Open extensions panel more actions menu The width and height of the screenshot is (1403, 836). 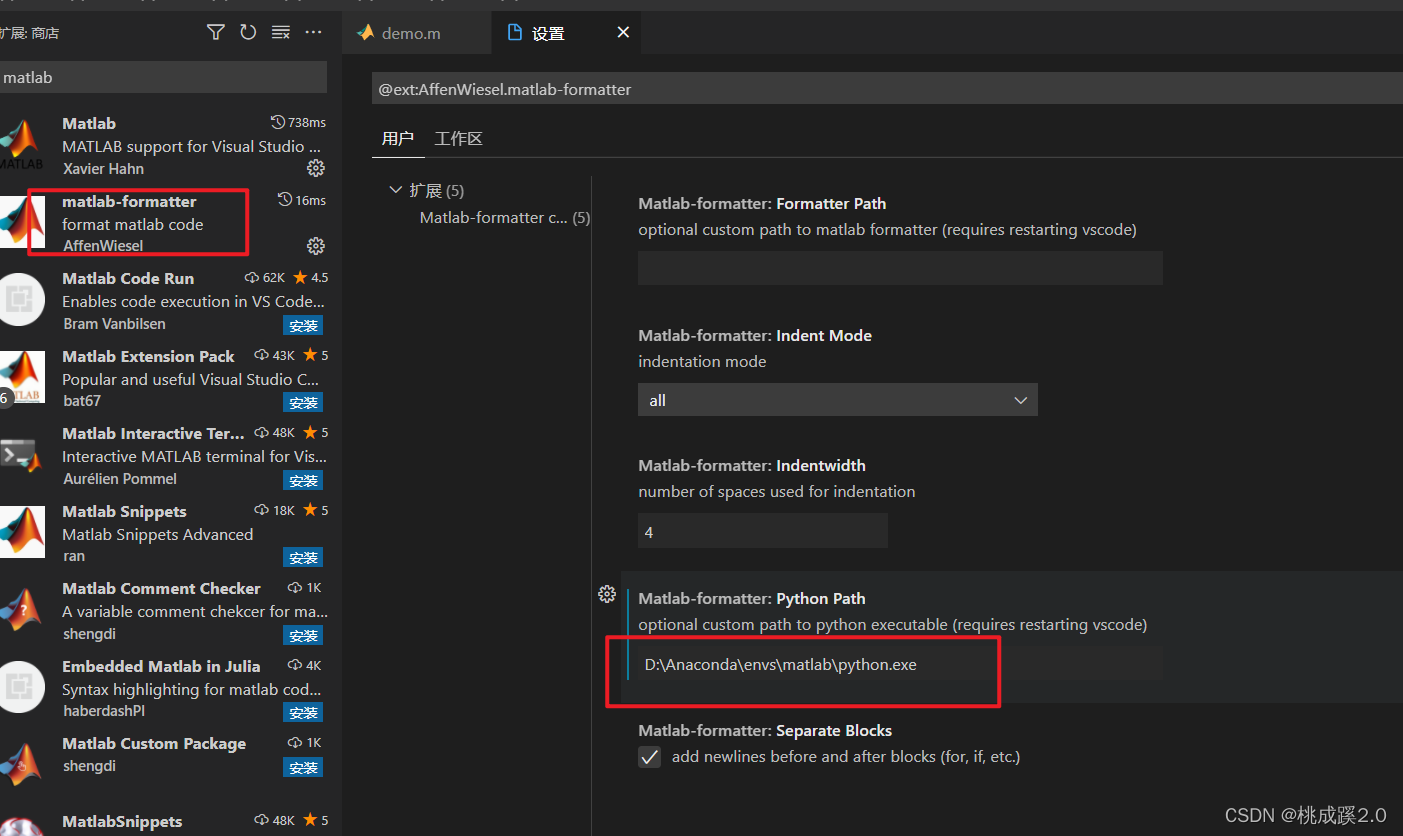pos(314,32)
